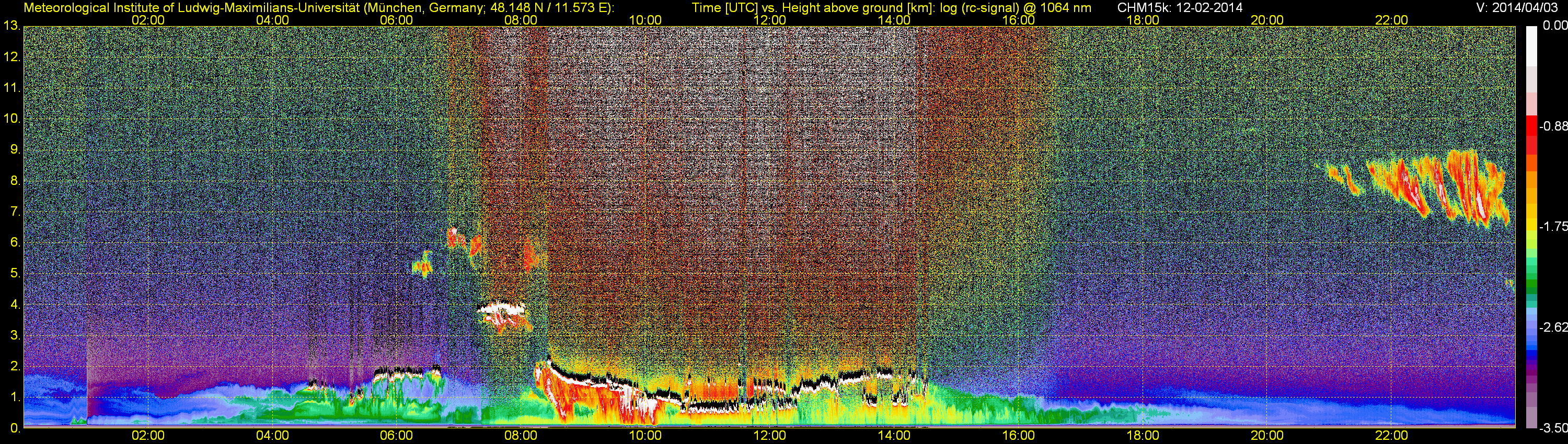Pick the white segment of the color bar

tap(1531, 45)
